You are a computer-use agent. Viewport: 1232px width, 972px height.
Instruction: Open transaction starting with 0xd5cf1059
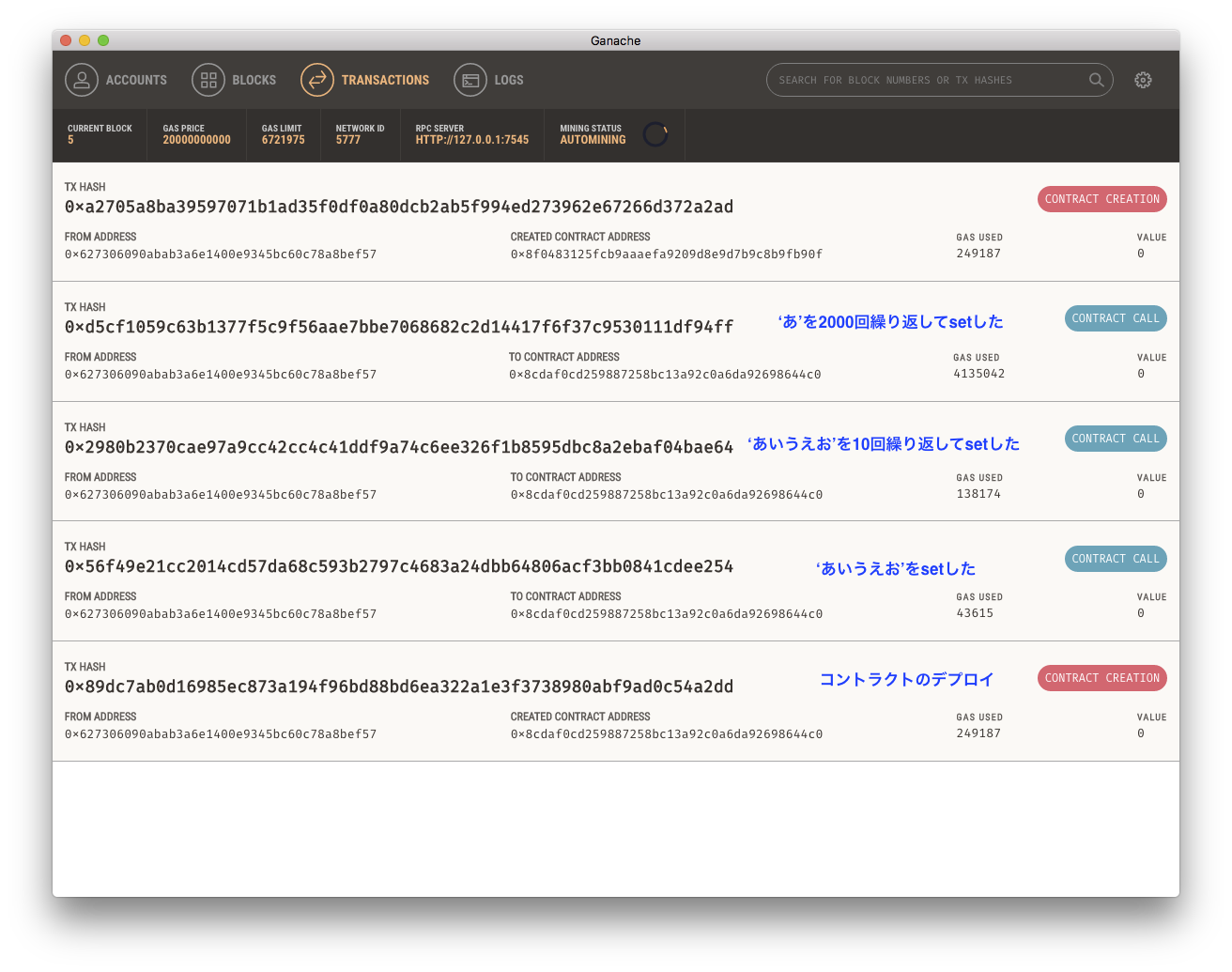pos(398,327)
